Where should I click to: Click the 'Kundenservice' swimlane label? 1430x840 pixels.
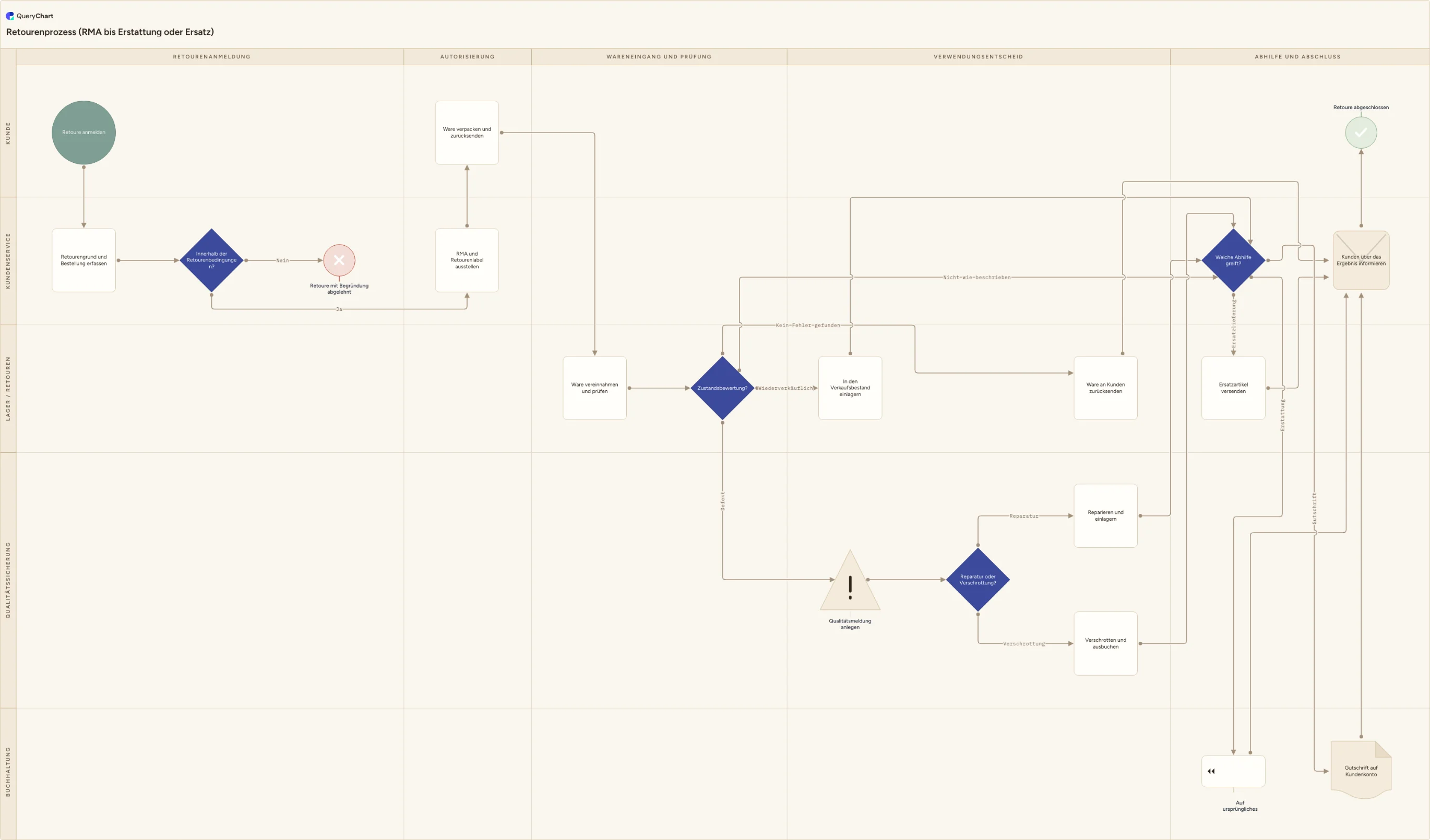pyautogui.click(x=8, y=261)
